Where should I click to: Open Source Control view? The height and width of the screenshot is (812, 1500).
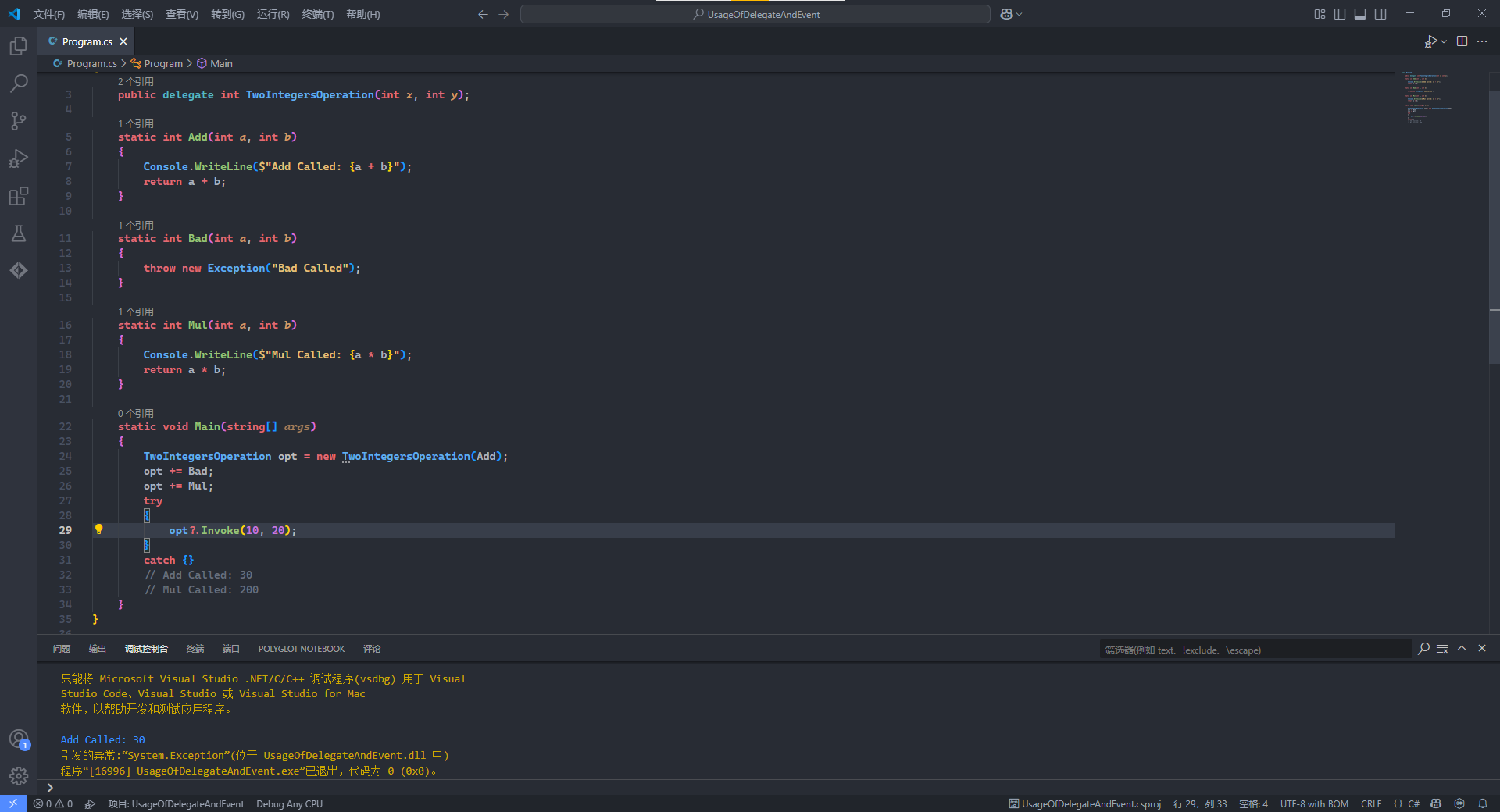pos(19,121)
